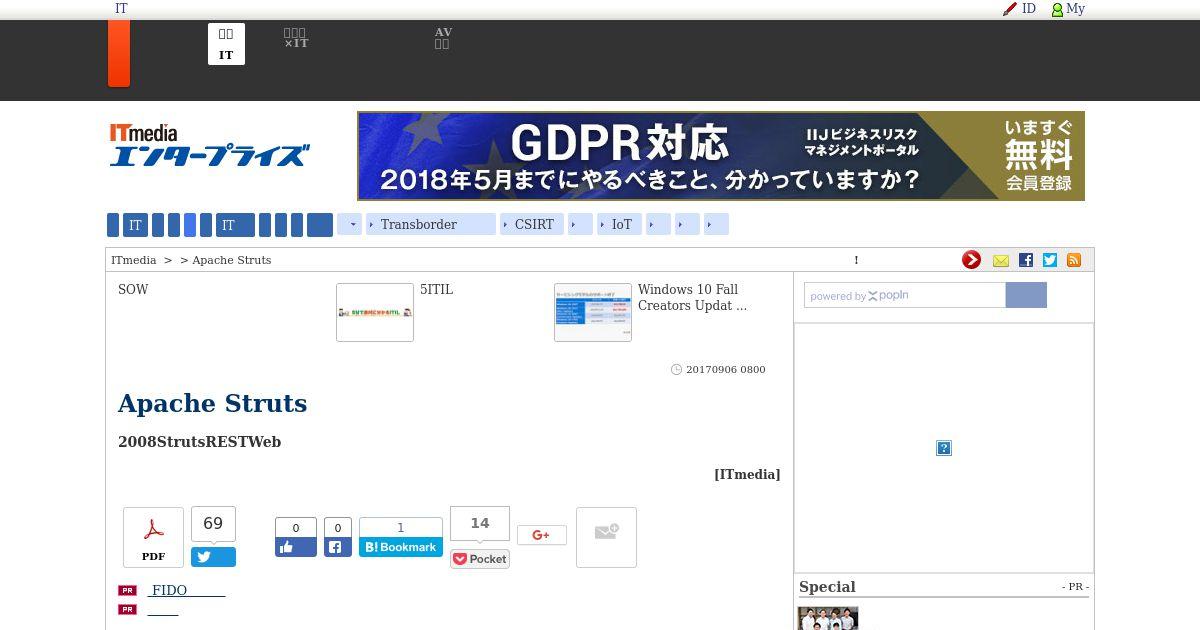Download the article as PDF
Viewport: 1200px width, 630px height.
153,537
